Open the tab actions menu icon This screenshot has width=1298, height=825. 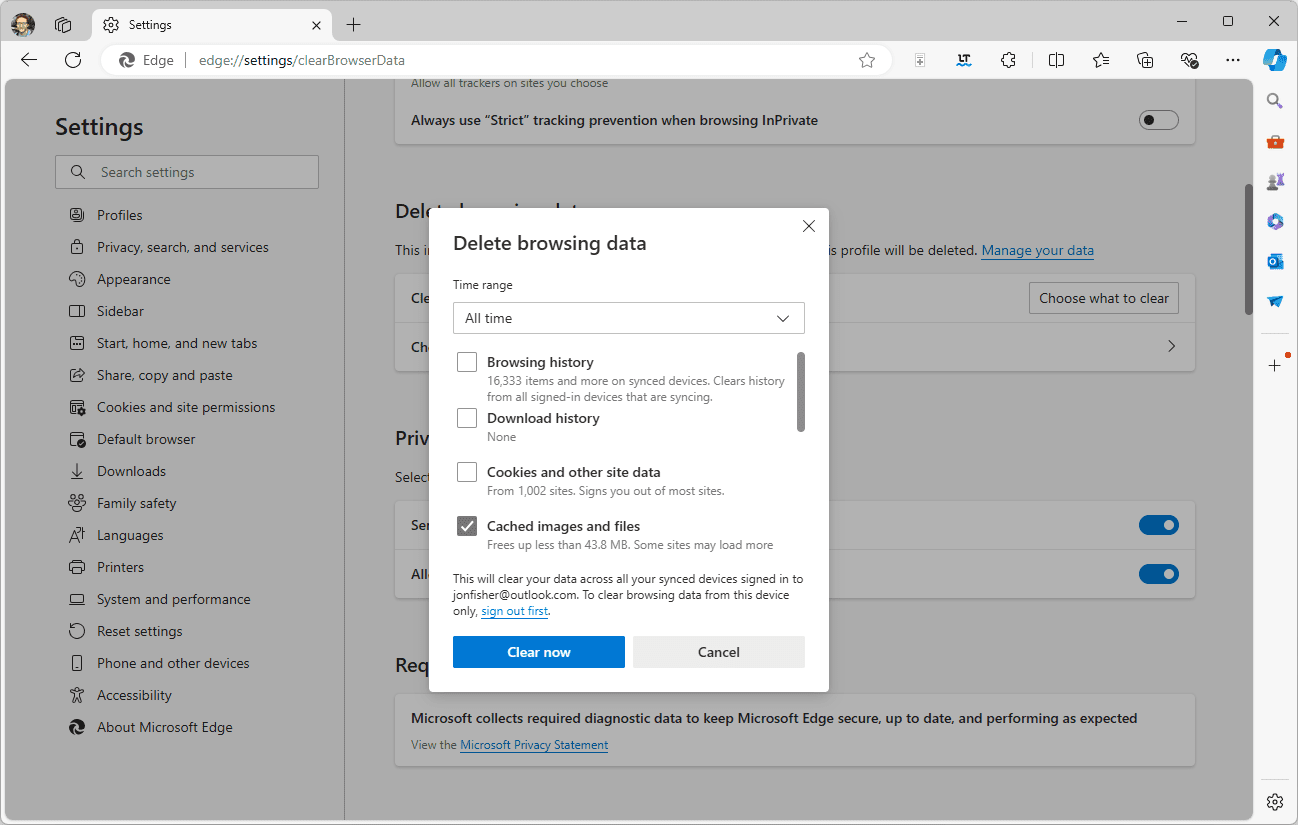point(63,24)
